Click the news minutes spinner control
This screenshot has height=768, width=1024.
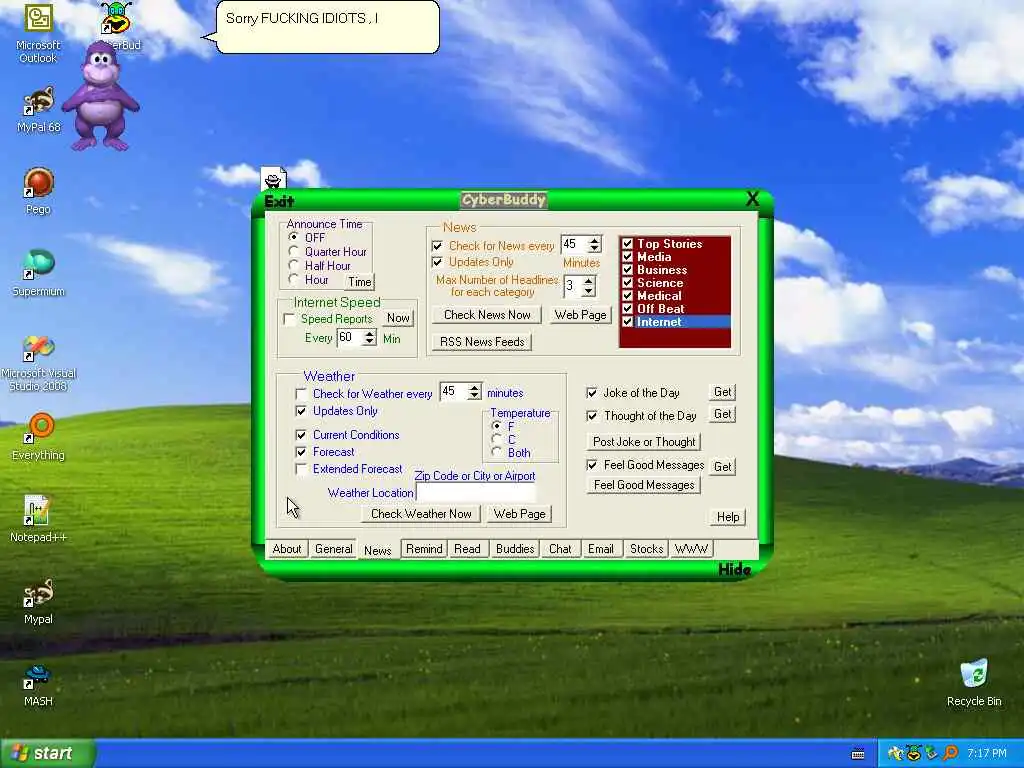(594, 244)
